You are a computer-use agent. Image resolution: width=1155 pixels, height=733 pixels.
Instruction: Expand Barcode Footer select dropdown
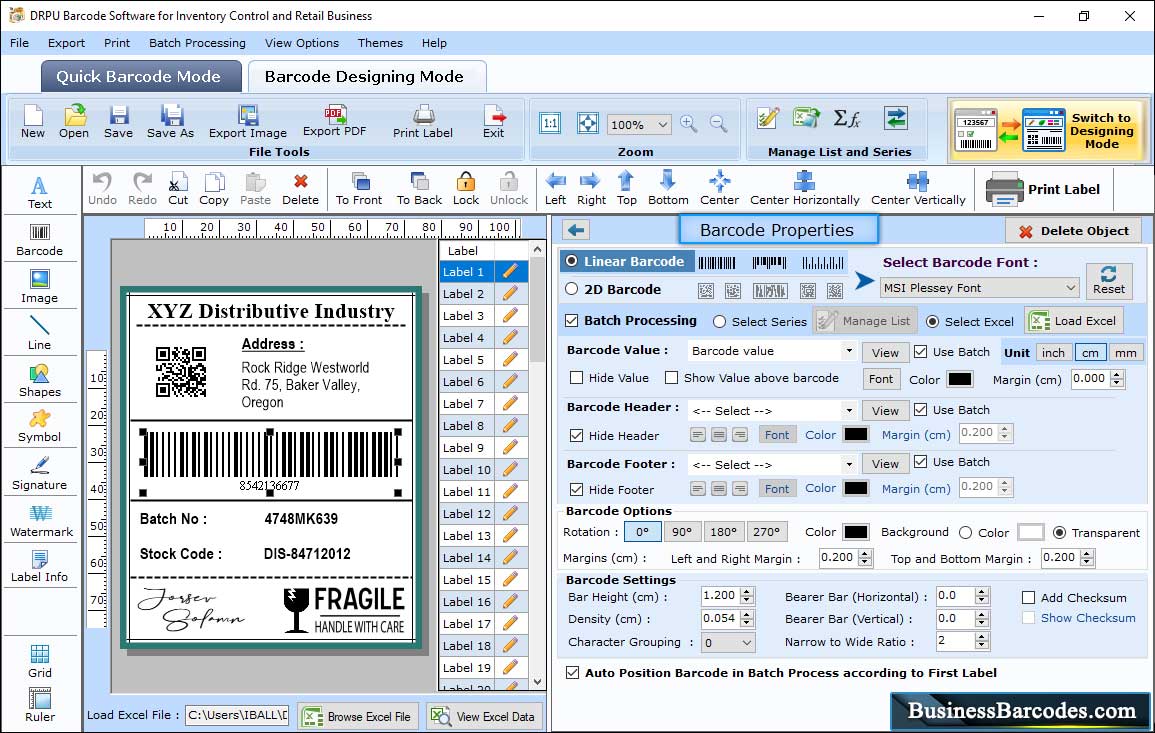pyautogui.click(x=849, y=464)
